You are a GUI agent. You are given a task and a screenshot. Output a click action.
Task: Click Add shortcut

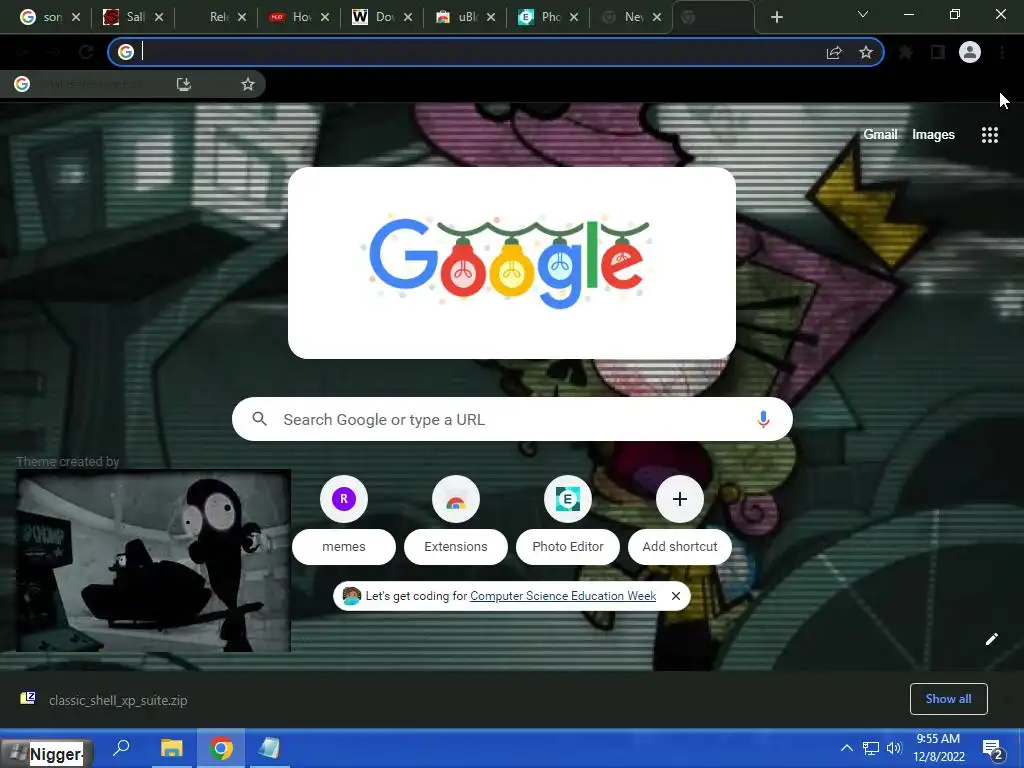(680, 519)
